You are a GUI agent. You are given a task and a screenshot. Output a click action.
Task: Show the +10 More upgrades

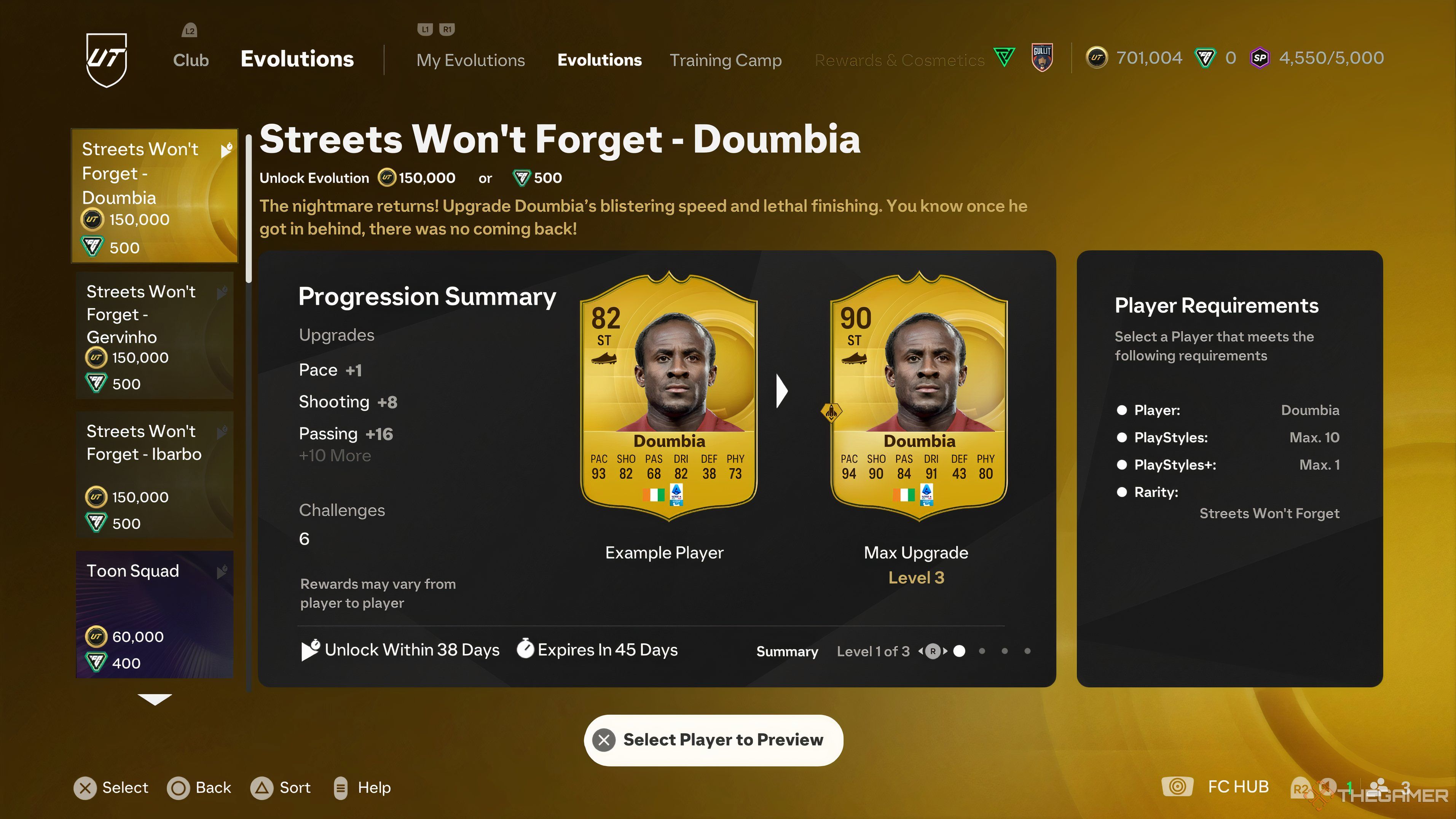(335, 456)
